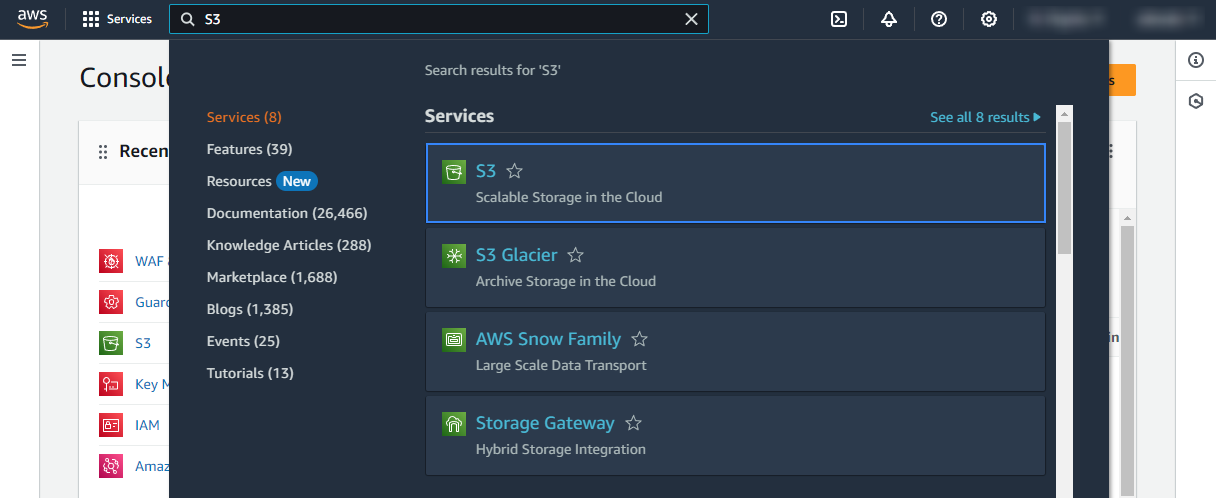Open the hamburger navigation menu
The image size is (1216, 498).
coord(18,60)
